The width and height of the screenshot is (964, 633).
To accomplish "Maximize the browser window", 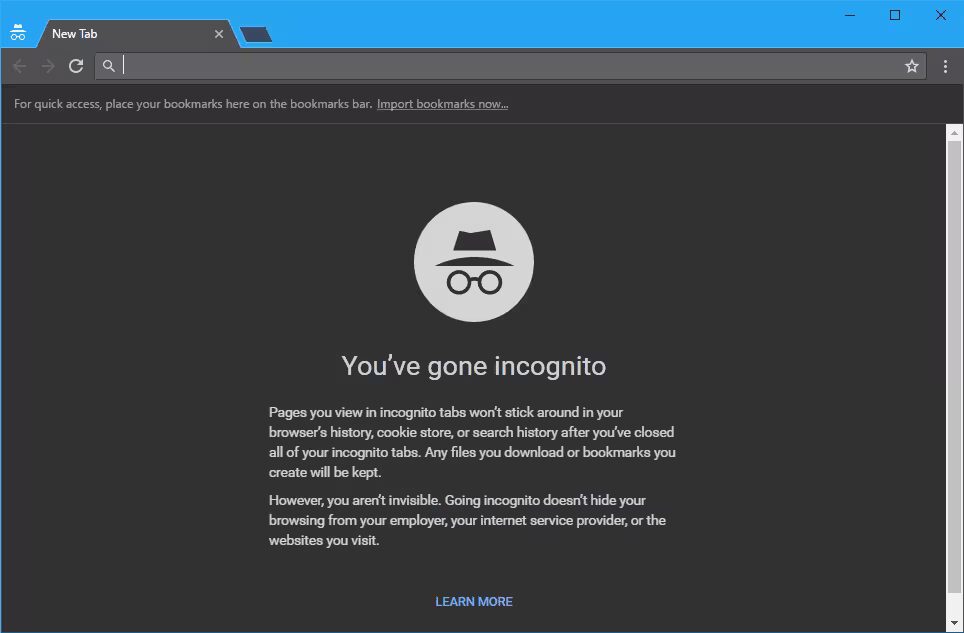I will (894, 15).
